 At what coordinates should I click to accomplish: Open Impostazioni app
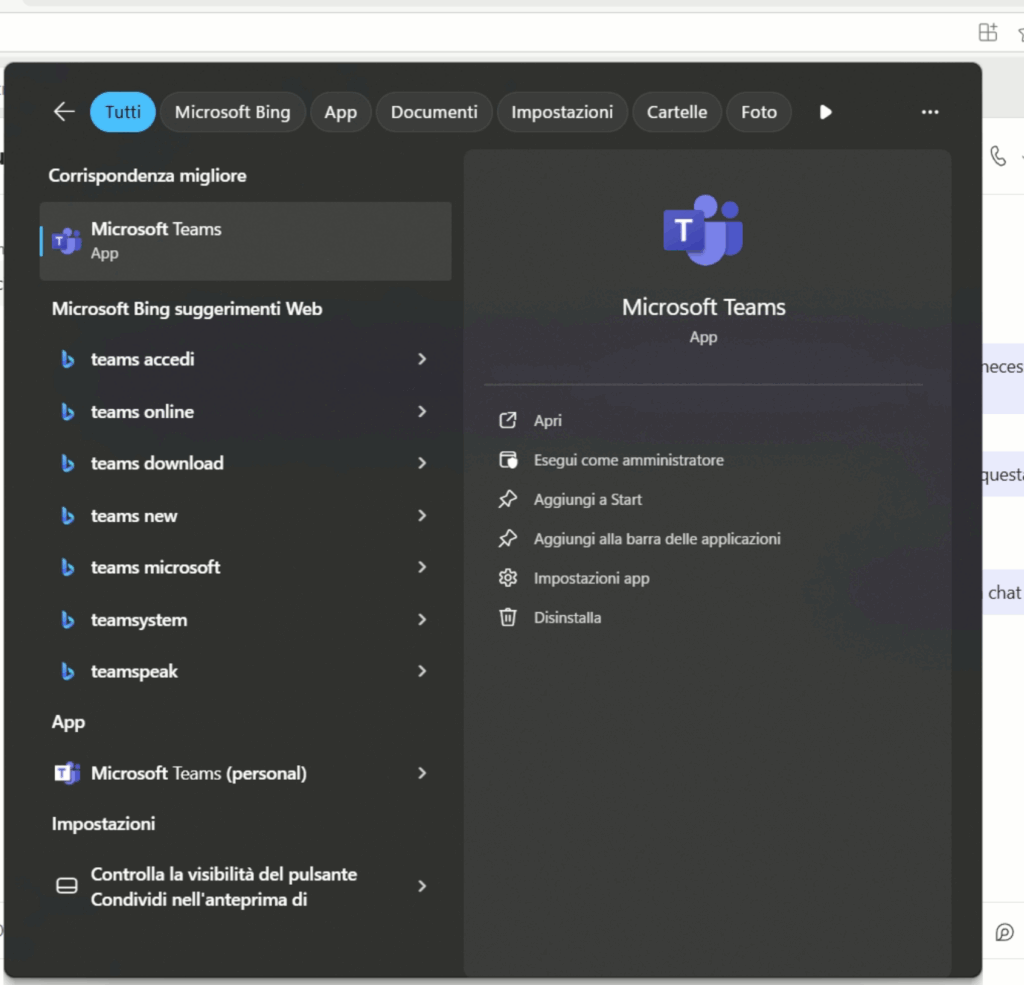tap(591, 578)
